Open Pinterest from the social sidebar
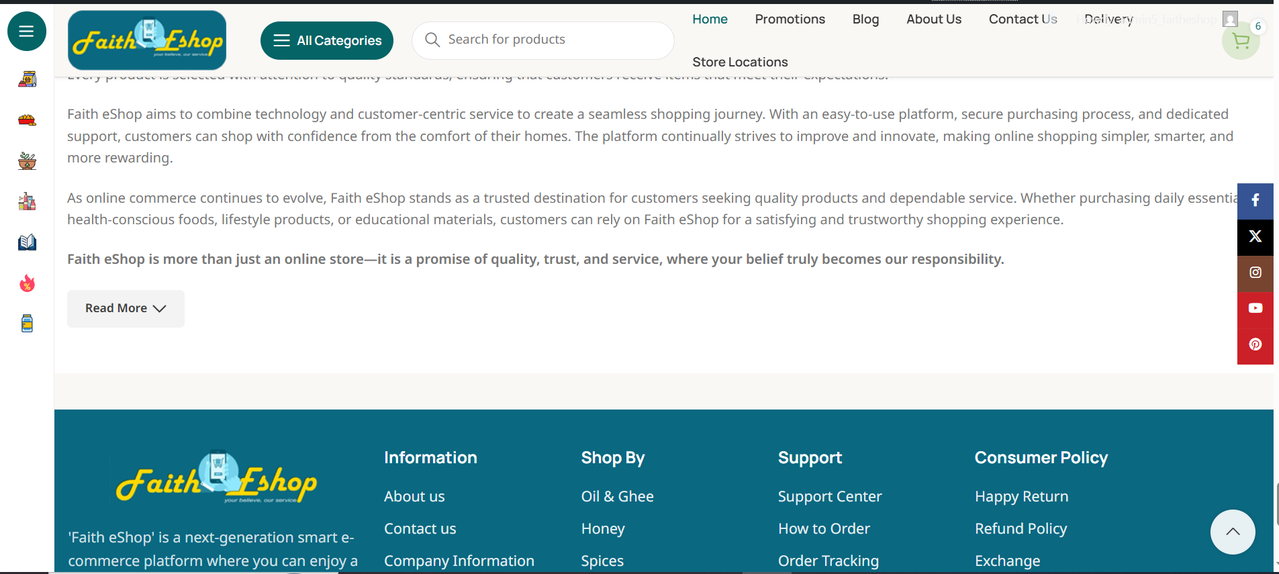Screen dimensions: 1279x574 (x=1255, y=345)
